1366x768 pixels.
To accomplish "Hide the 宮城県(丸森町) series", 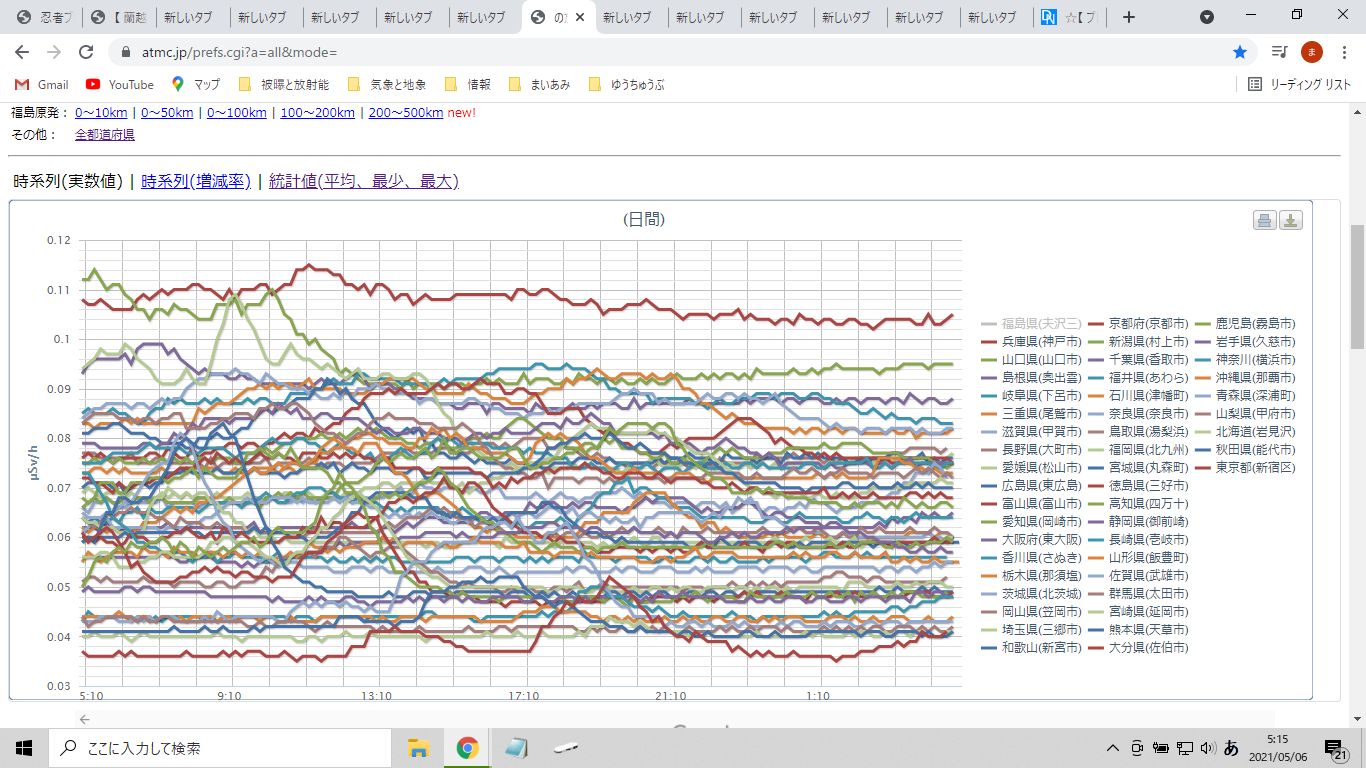I will 1138,467.
